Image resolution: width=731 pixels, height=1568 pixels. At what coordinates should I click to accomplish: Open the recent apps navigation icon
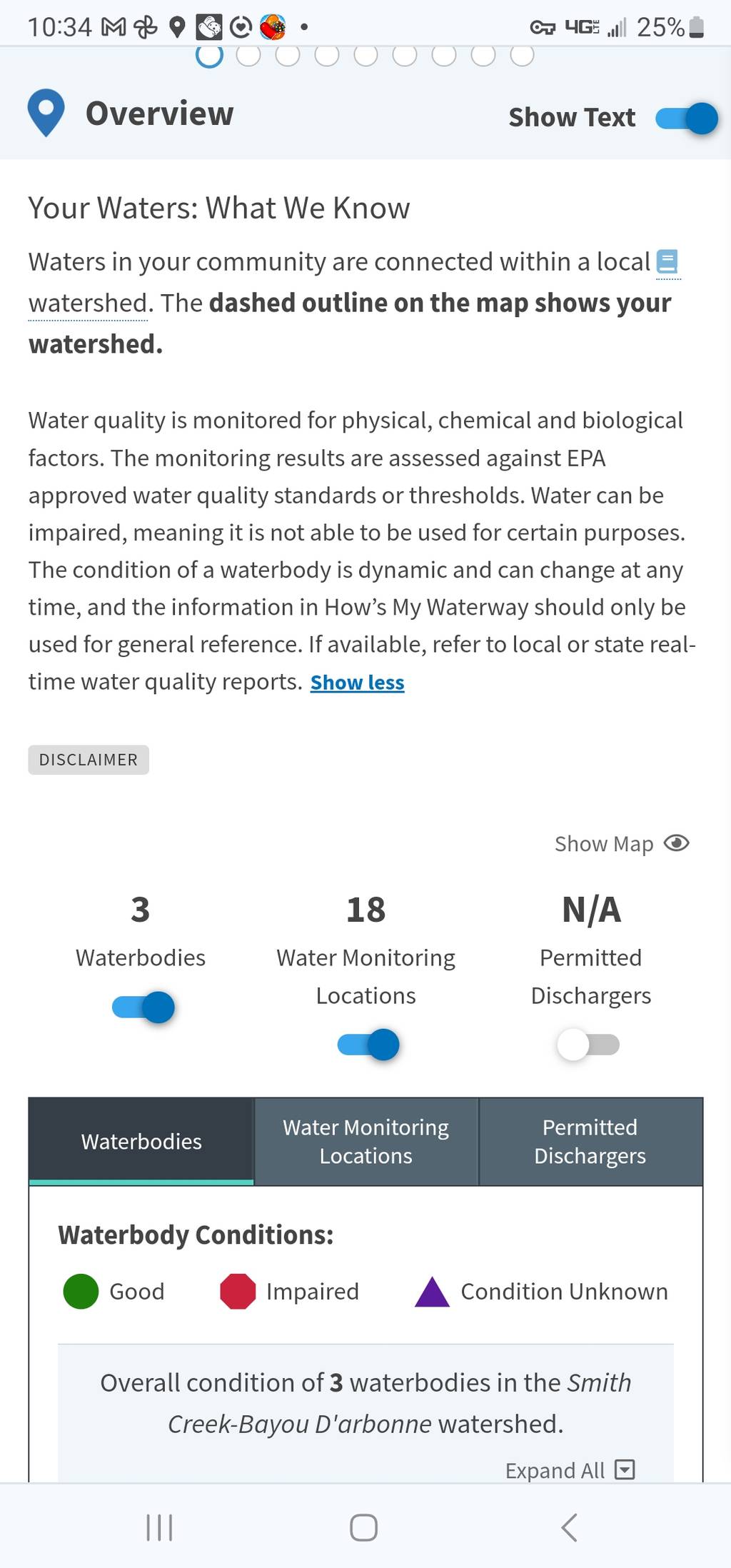159,1527
